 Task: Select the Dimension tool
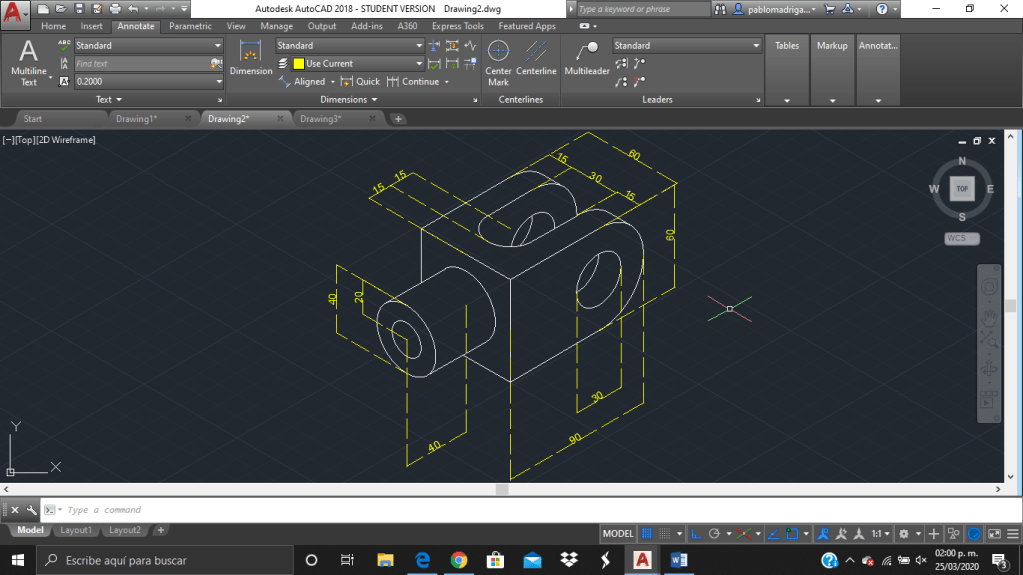tap(251, 58)
